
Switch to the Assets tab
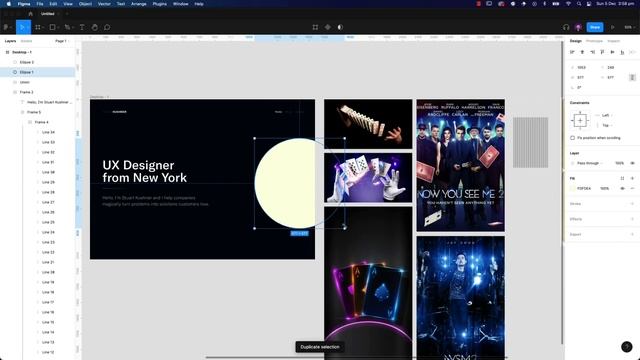pos(26,41)
